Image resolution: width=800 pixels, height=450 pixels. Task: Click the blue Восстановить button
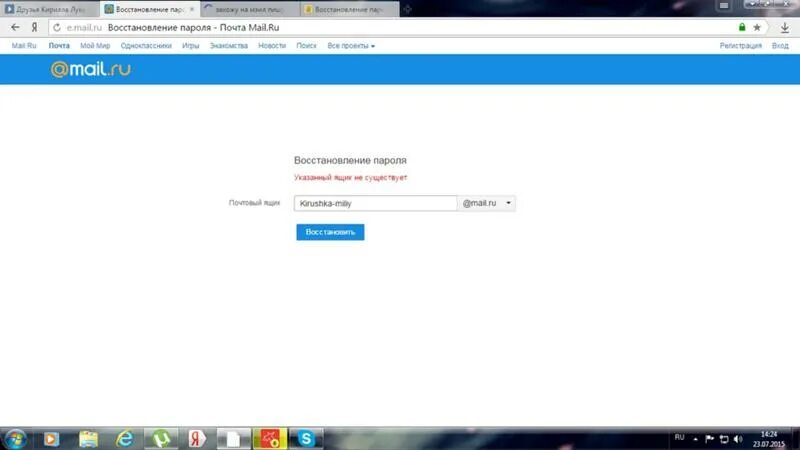(330, 232)
